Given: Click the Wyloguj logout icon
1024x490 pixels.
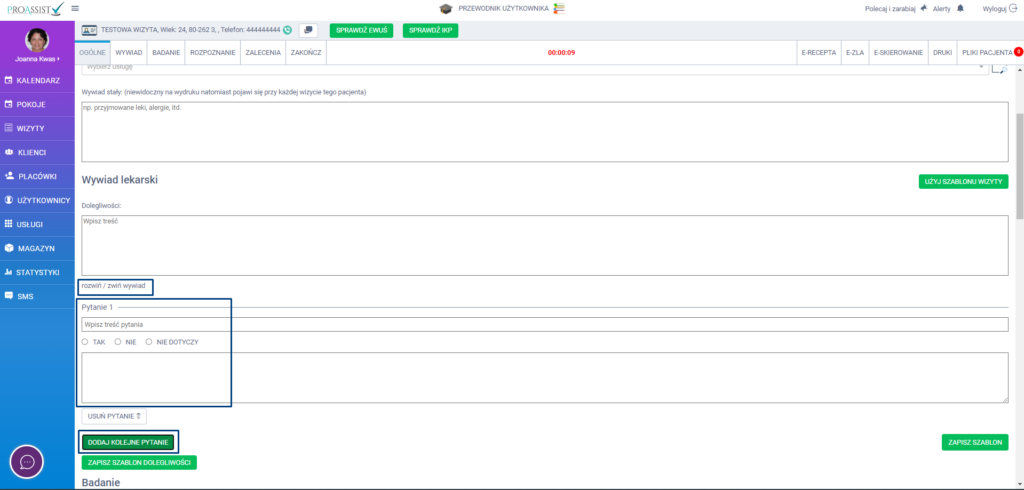Looking at the screenshot, I should pos(1013,8).
